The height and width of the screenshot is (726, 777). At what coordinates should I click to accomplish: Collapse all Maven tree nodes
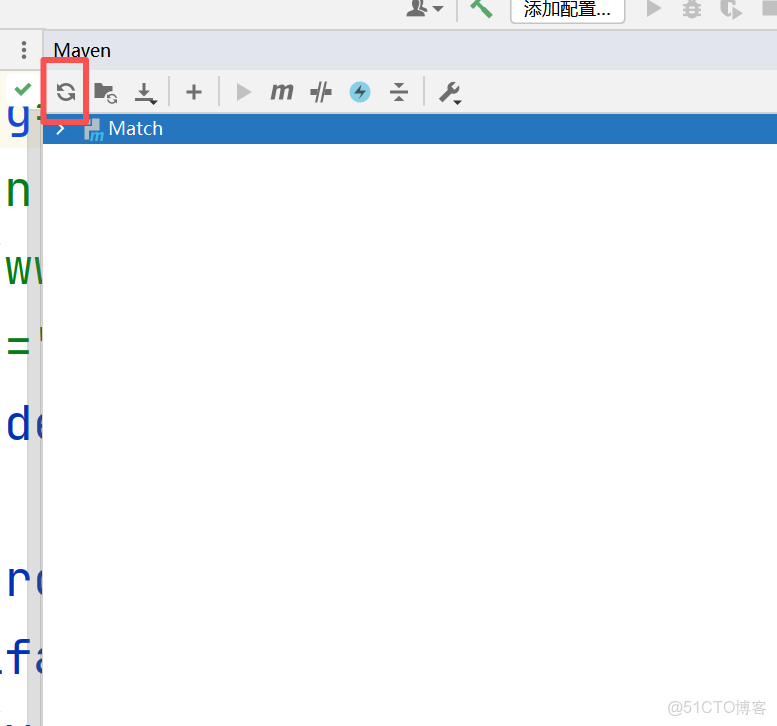pyautogui.click(x=399, y=92)
